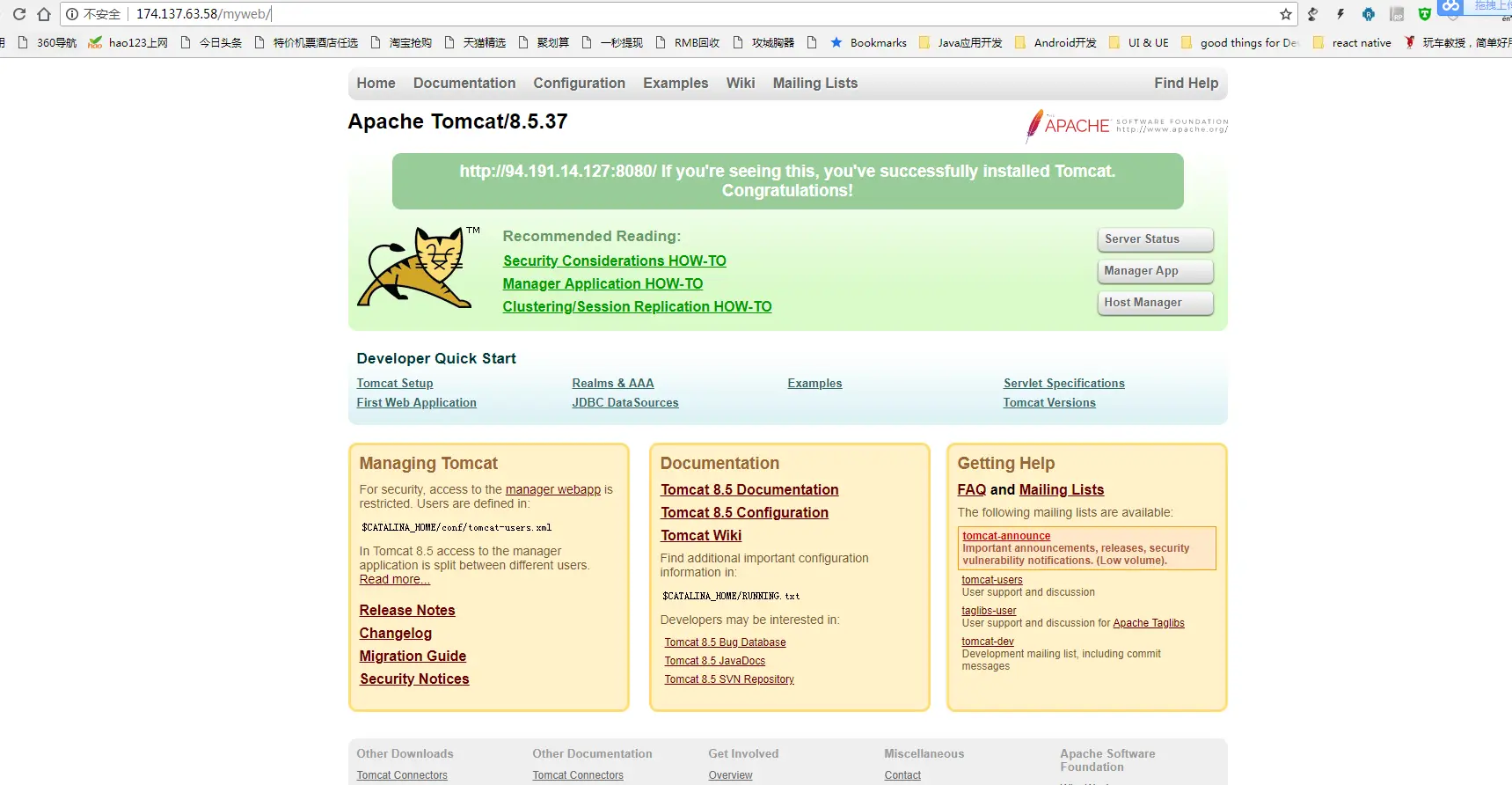Open the tomcat-announce mailing list link
1512x785 pixels.
point(1006,536)
